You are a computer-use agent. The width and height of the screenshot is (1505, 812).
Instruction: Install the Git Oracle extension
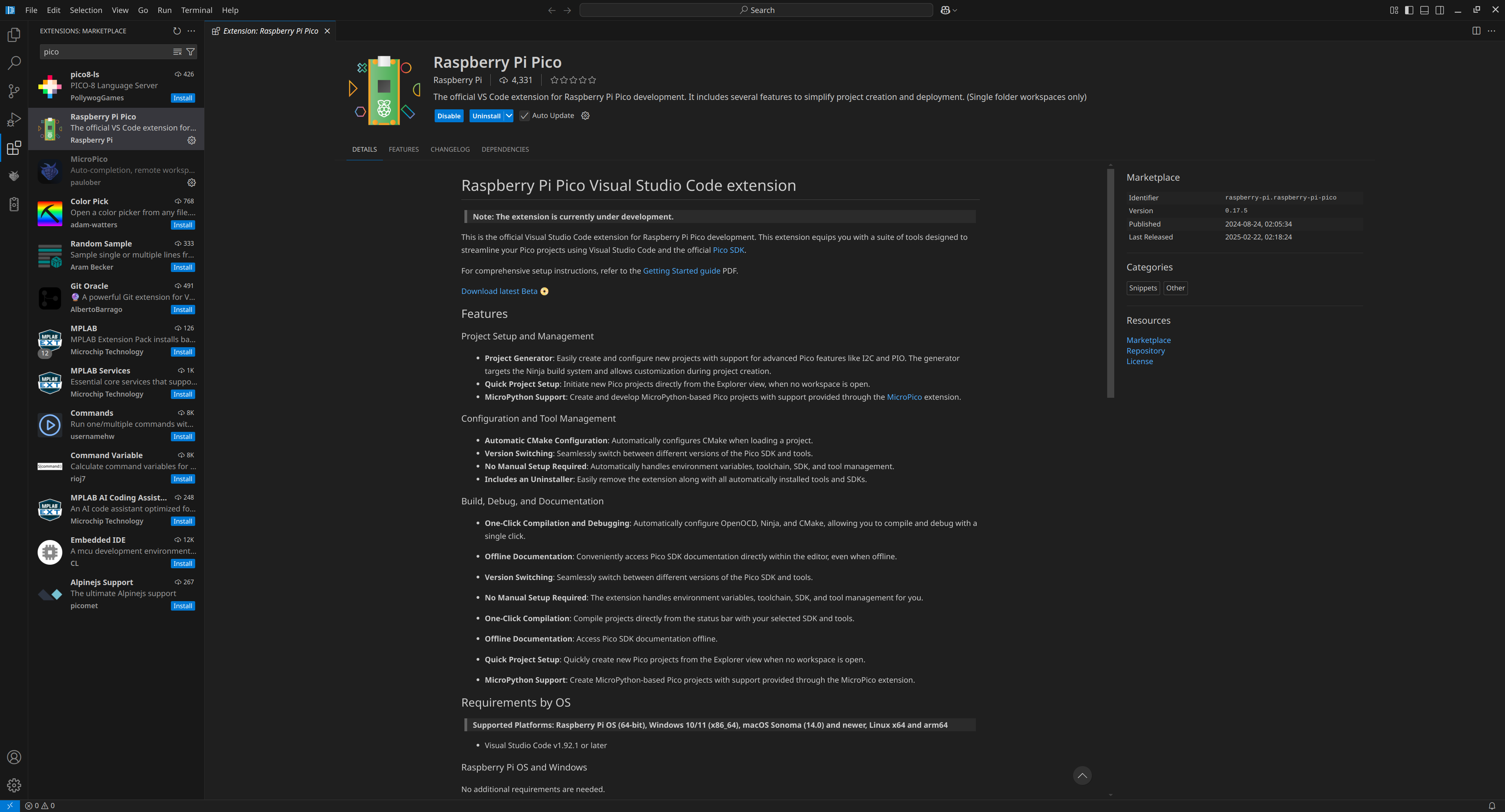[x=183, y=310]
